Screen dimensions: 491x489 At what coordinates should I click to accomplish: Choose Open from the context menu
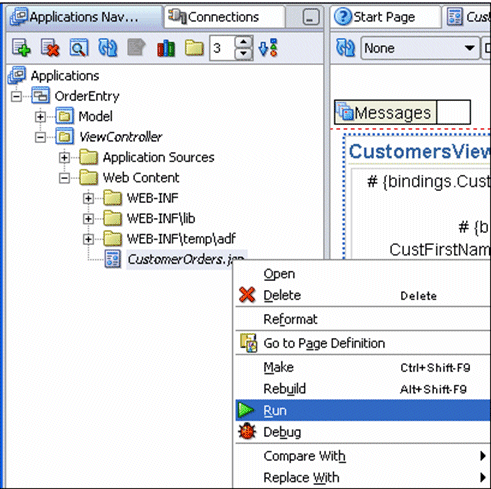point(363,274)
